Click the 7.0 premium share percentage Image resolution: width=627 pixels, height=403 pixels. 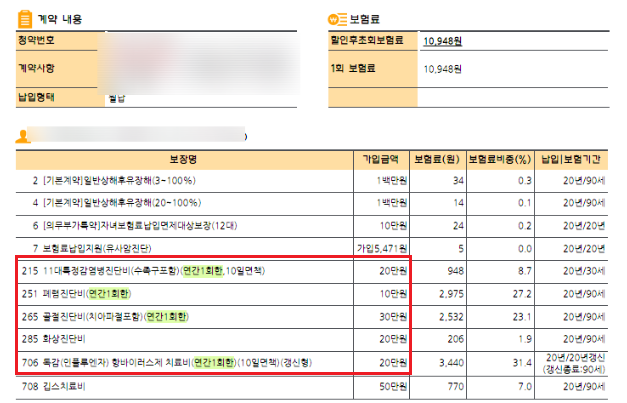pos(525,387)
